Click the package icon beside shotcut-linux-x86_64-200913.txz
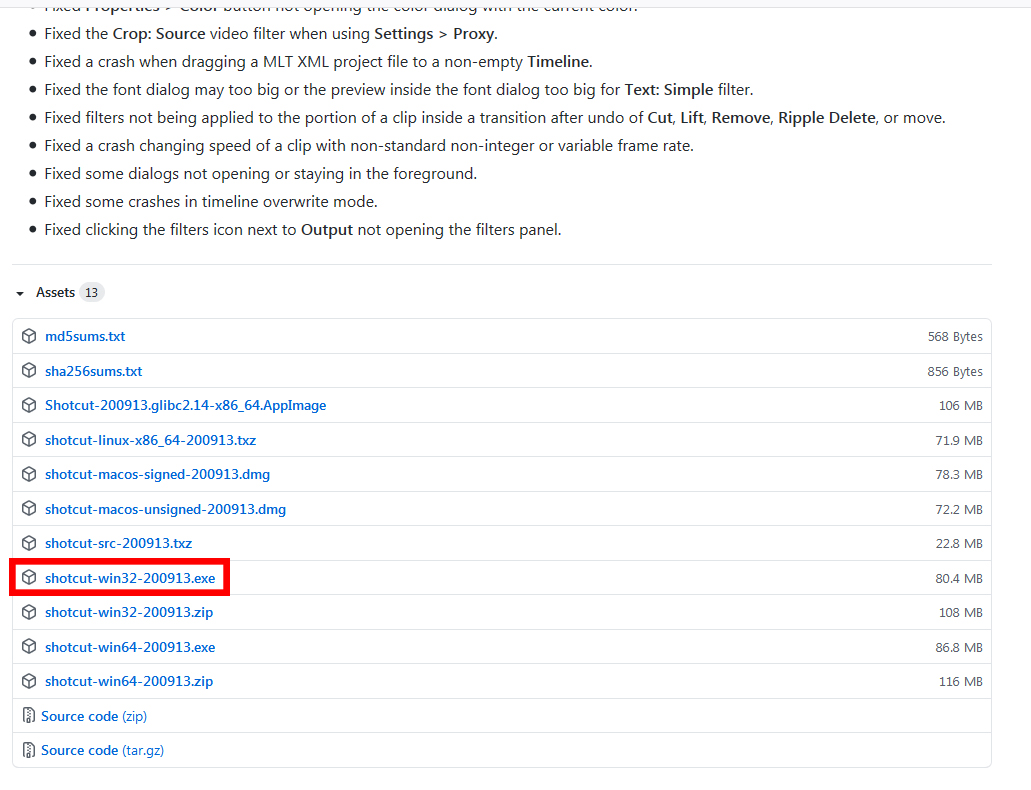Viewport: 1031px width, 790px height. [x=29, y=439]
